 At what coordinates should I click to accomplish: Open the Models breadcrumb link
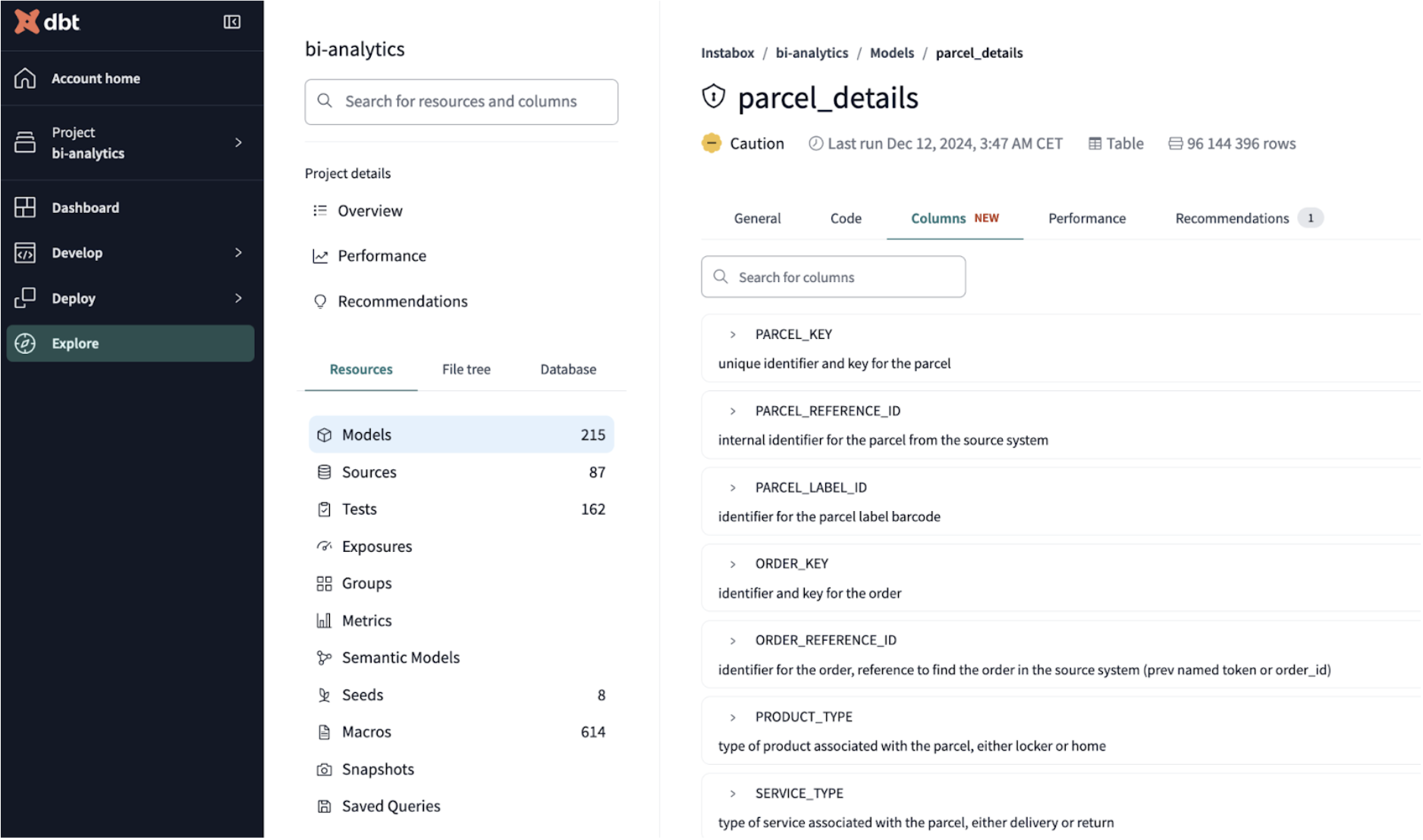click(891, 53)
